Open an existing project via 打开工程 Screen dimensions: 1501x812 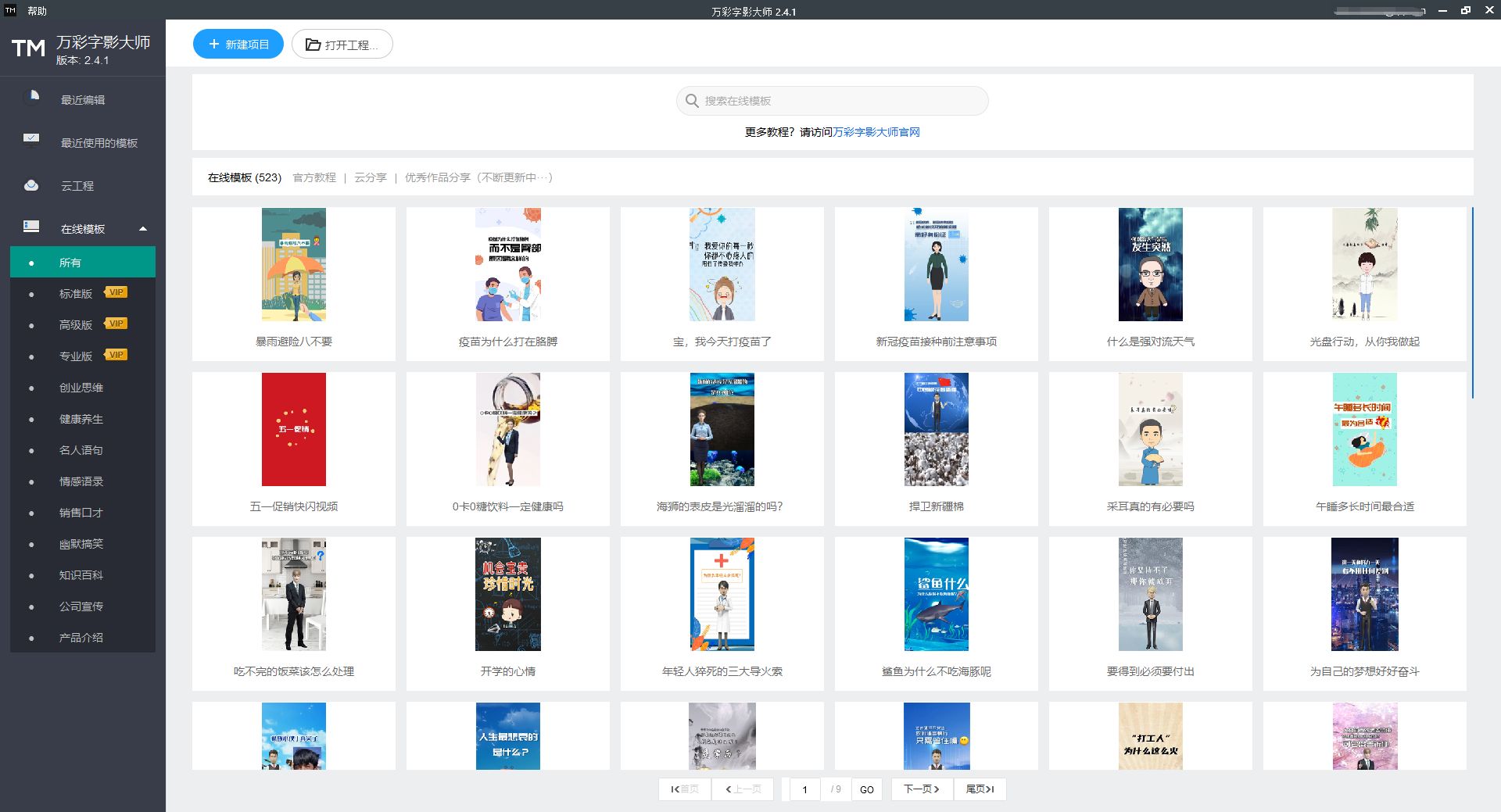pos(342,45)
